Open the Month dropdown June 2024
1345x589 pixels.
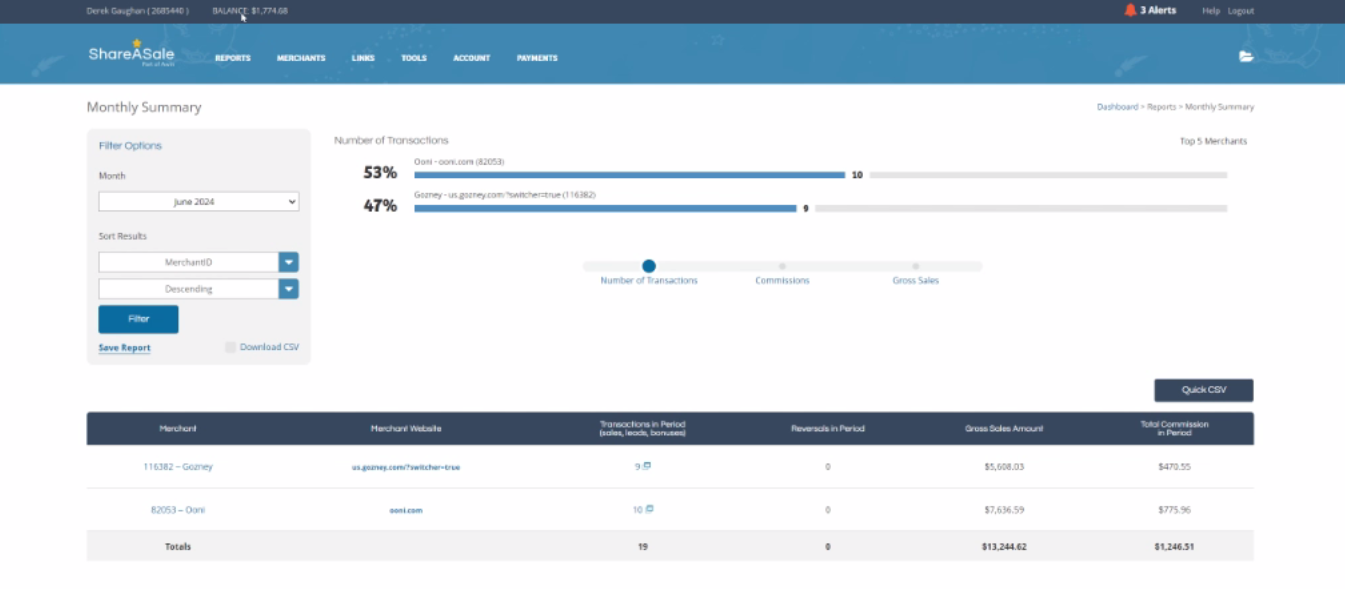click(198, 202)
